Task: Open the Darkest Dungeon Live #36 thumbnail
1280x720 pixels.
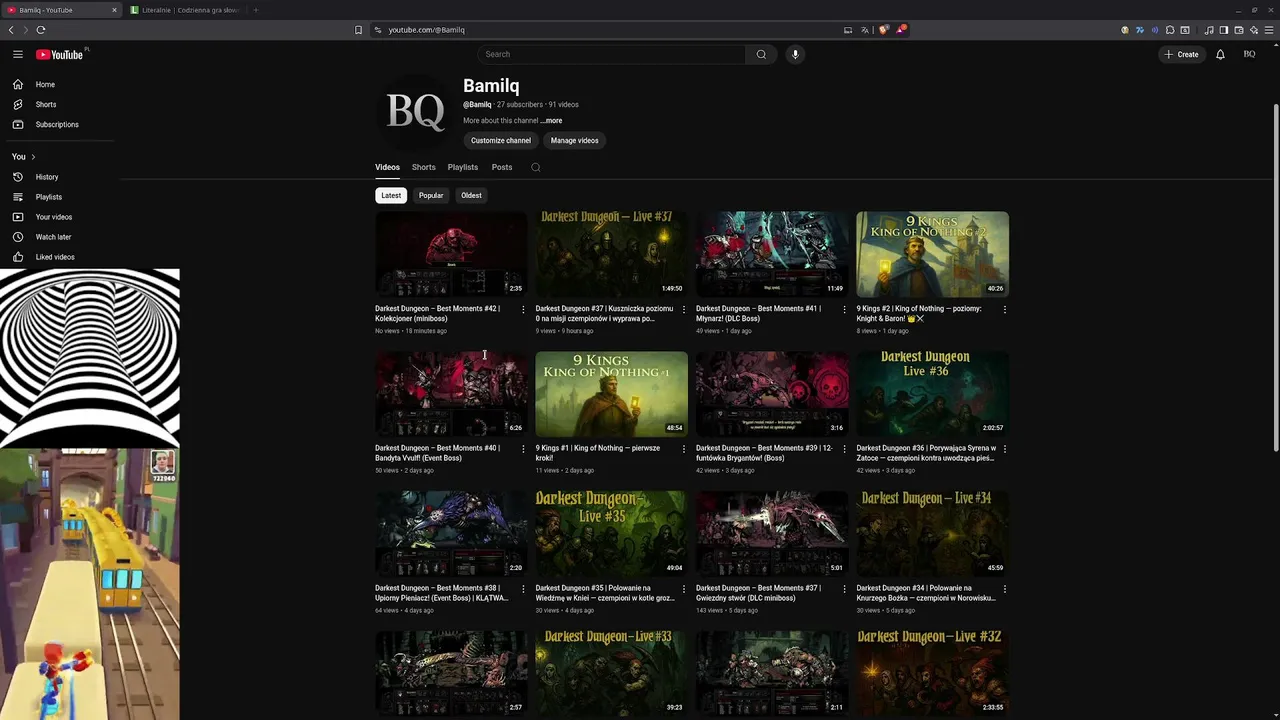Action: (x=932, y=393)
